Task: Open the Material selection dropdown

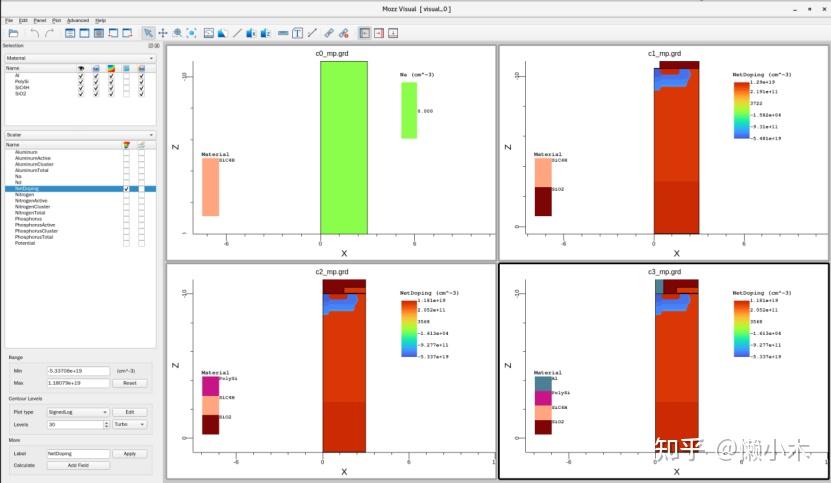Action: click(80, 58)
